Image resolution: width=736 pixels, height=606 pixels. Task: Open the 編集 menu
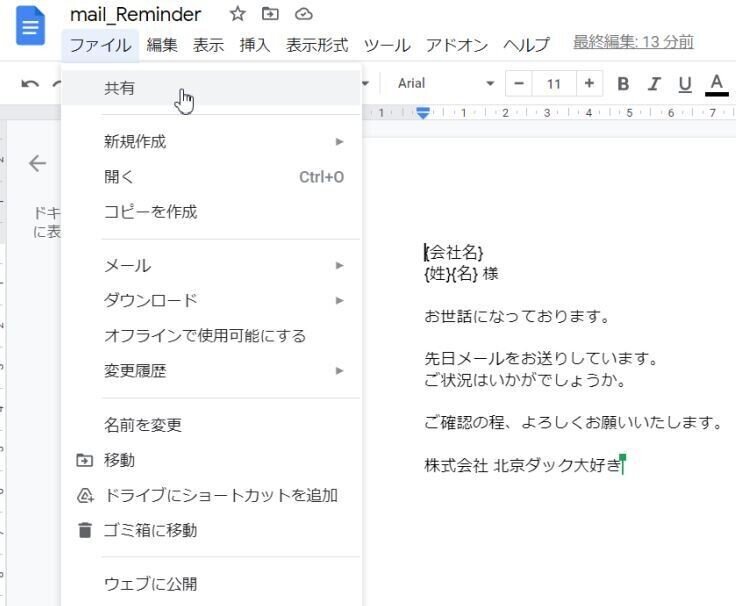point(162,45)
